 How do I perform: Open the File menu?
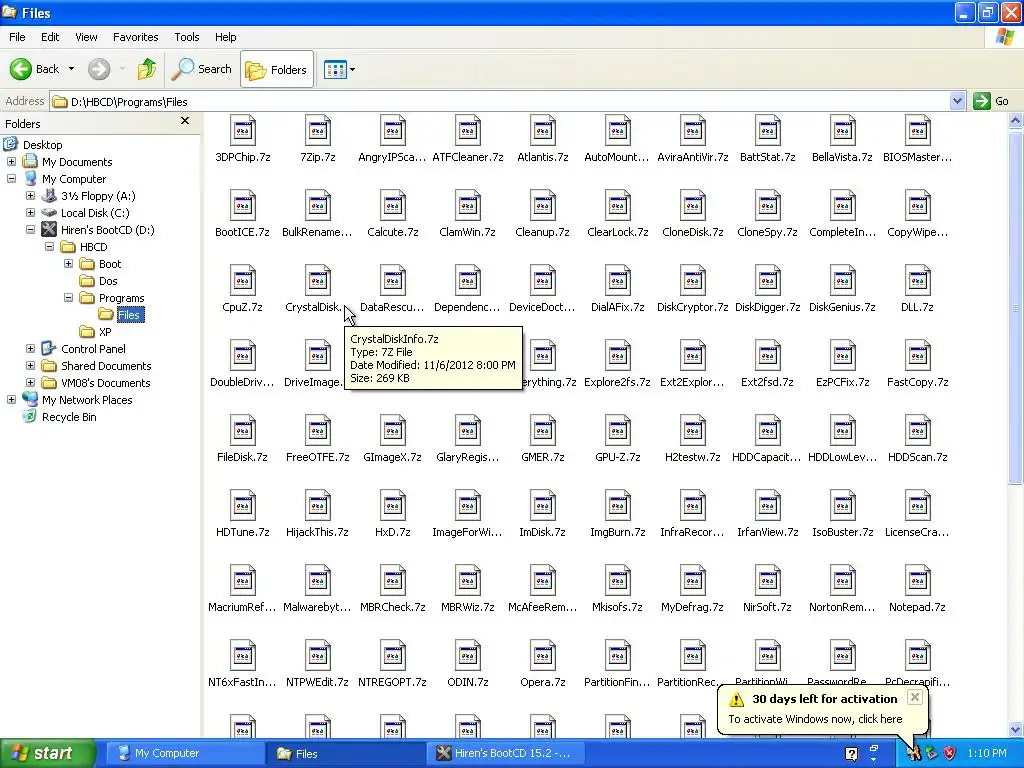tap(17, 37)
